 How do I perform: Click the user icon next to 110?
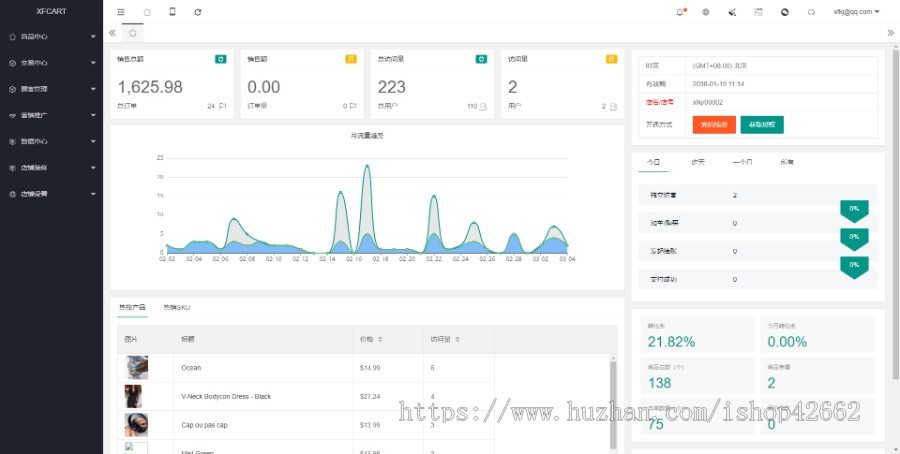483,106
